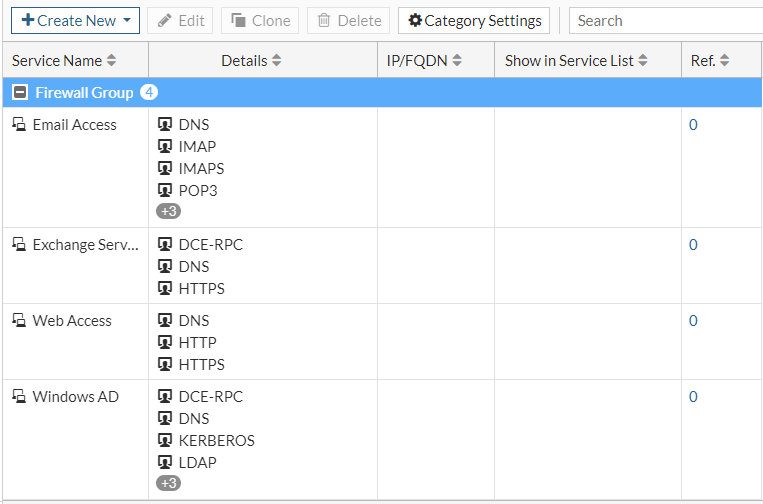
Task: Click the LDAP service icon
Action: pyautogui.click(x=166, y=463)
